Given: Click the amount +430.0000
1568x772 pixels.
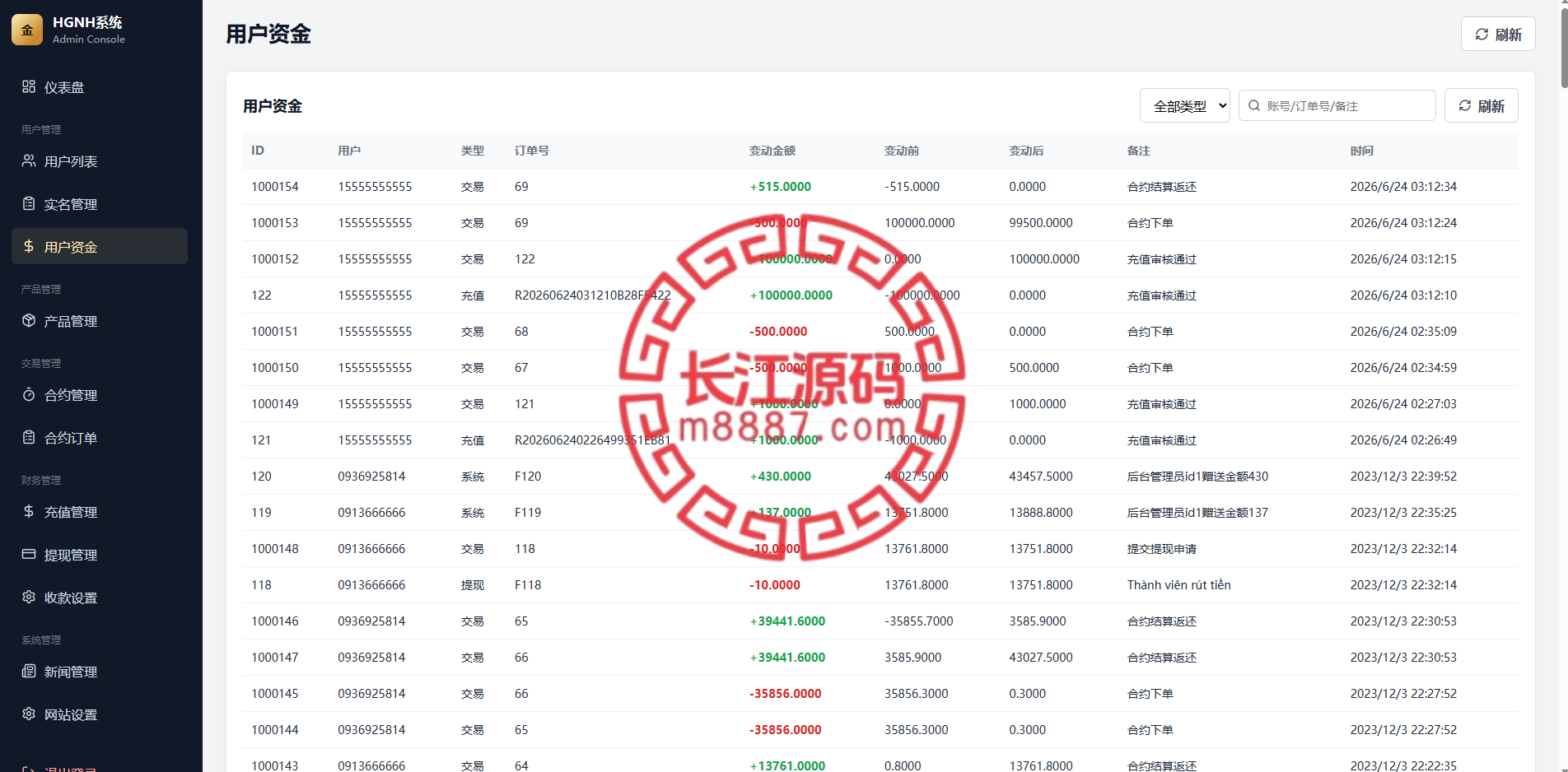Looking at the screenshot, I should click(780, 477).
